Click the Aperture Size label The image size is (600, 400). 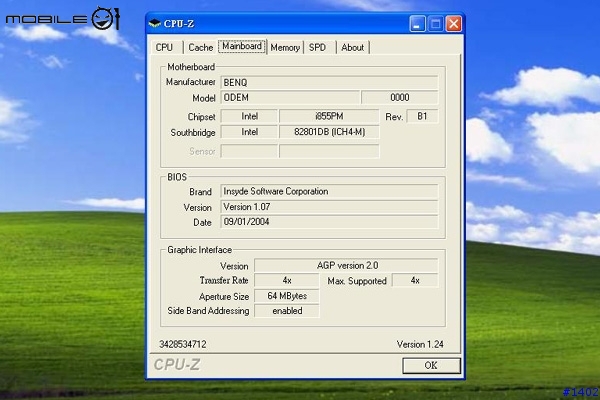[x=224, y=297]
